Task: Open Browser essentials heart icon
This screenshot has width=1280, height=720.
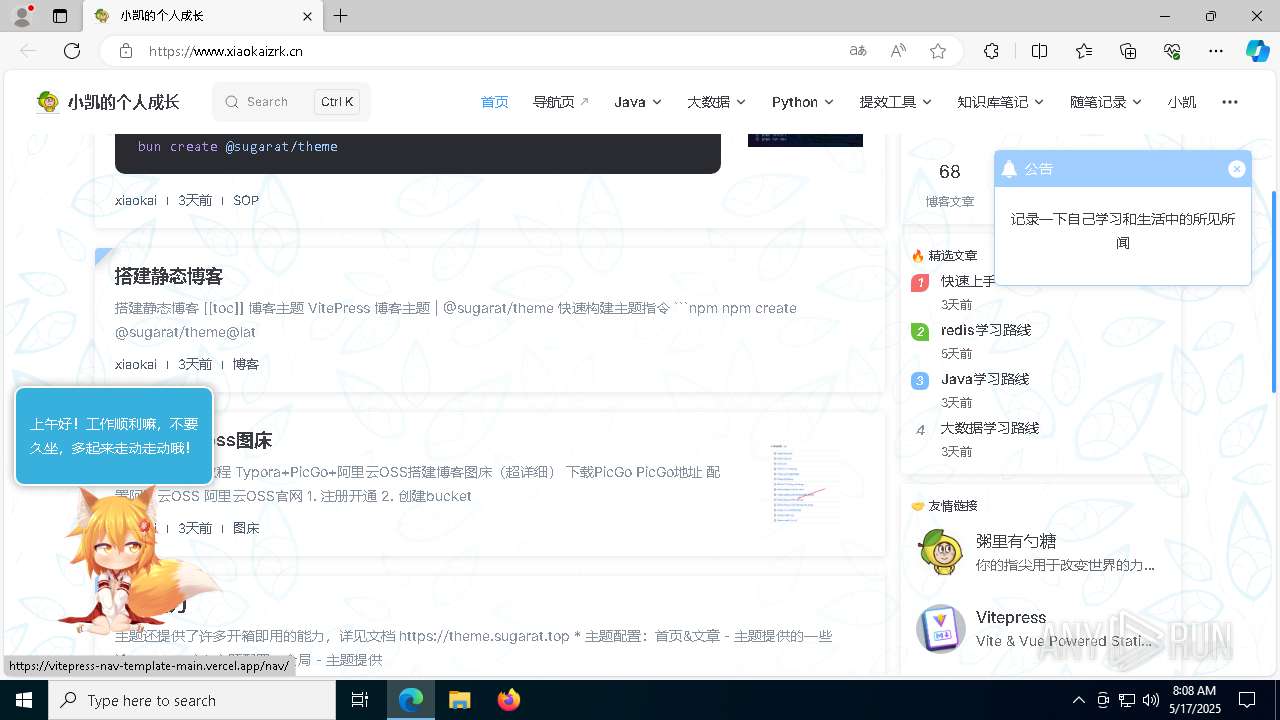Action: click(x=1172, y=51)
